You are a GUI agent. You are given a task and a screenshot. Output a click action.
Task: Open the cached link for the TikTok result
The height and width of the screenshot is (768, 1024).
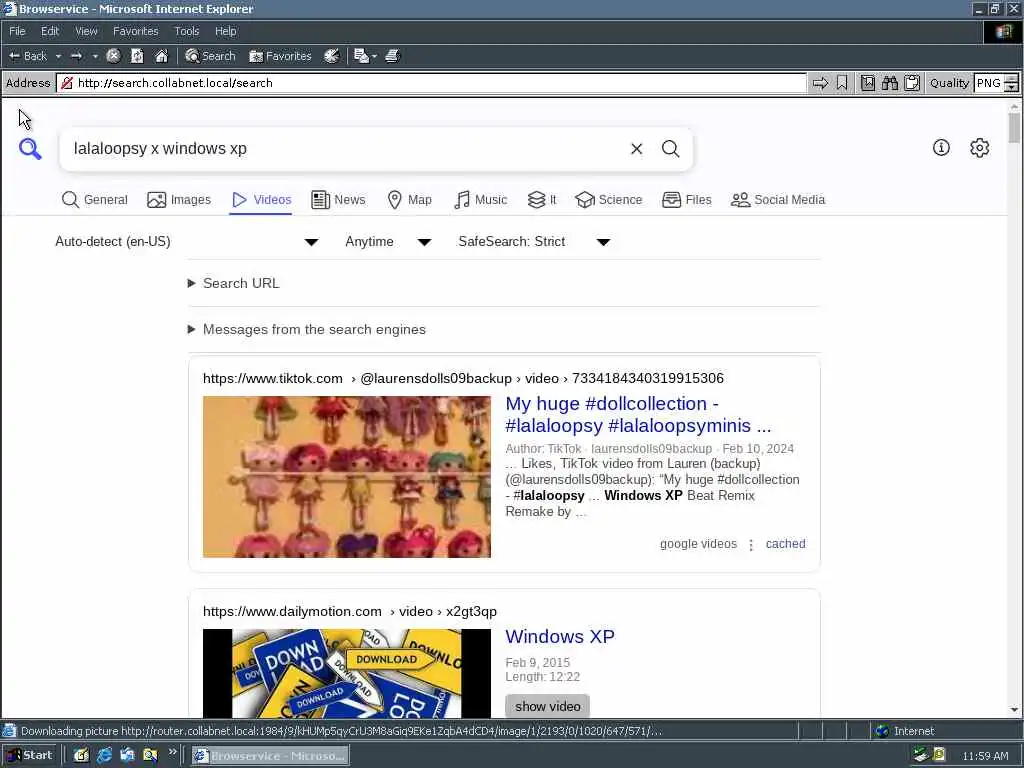pyautogui.click(x=786, y=544)
